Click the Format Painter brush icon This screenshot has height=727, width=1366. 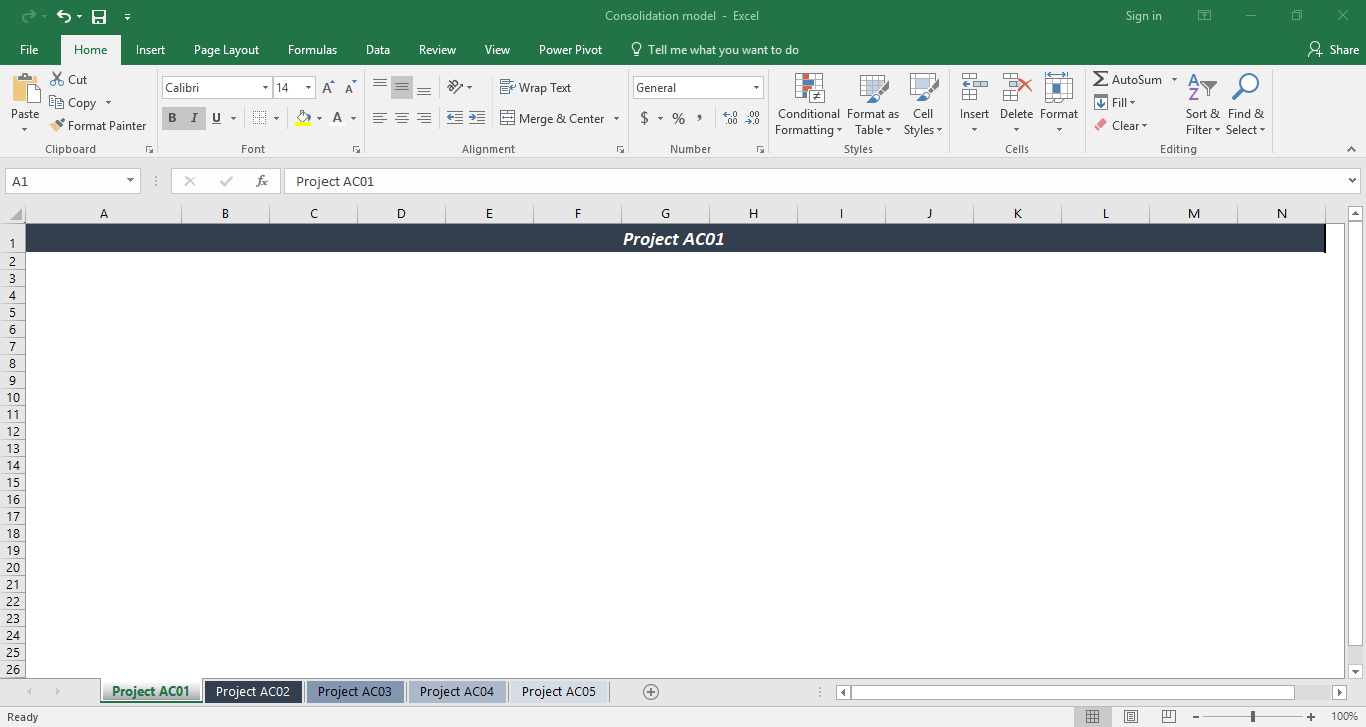pyautogui.click(x=58, y=126)
